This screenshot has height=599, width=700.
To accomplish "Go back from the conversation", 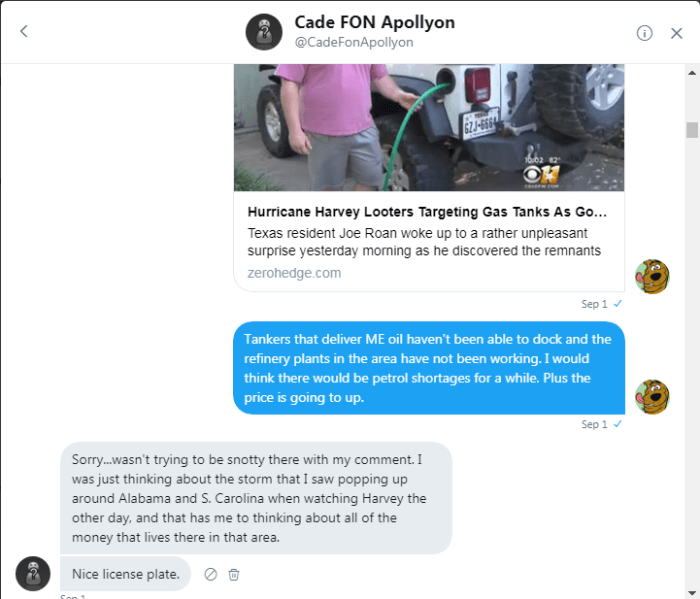I will [x=24, y=32].
